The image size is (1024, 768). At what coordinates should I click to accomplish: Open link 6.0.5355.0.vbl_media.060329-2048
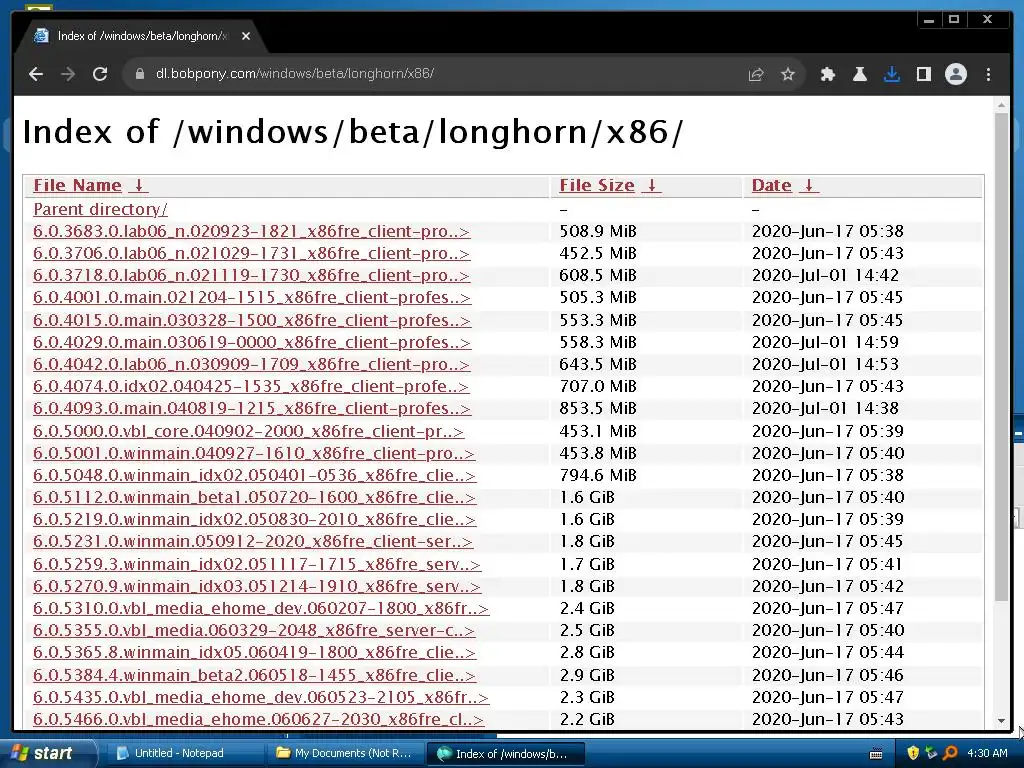254,631
